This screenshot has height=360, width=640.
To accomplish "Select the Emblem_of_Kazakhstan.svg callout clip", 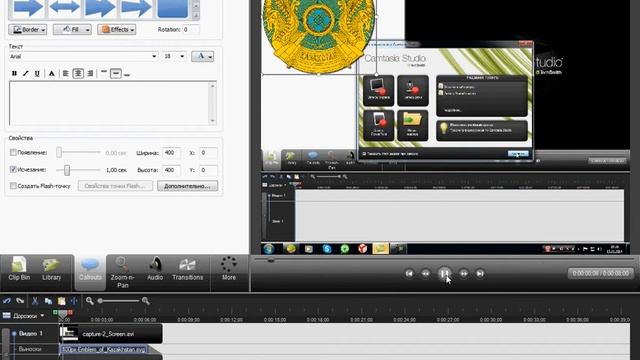I will [104, 350].
